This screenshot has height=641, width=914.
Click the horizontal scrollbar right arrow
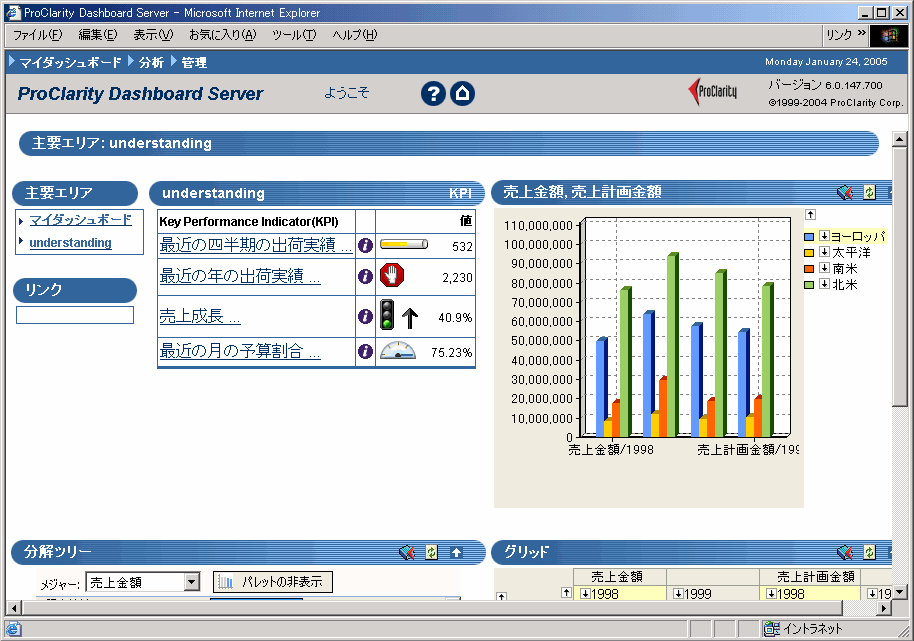pyautogui.click(x=884, y=608)
